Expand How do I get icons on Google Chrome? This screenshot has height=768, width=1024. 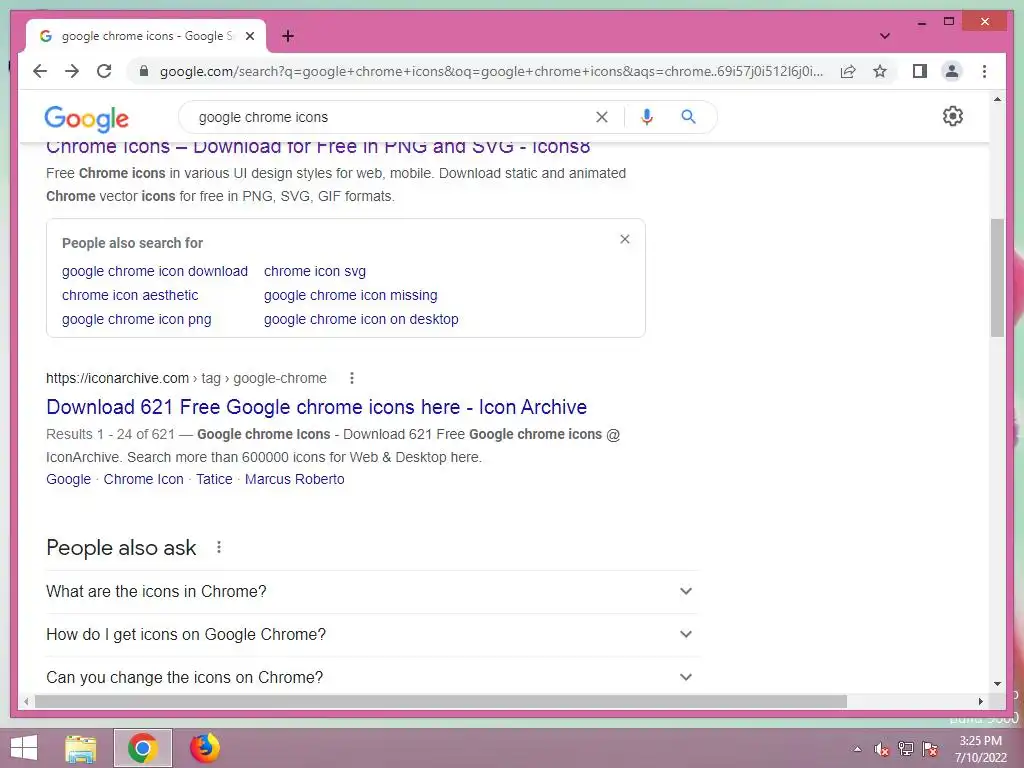[372, 635]
